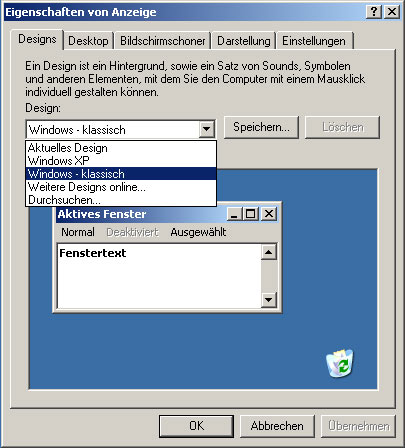The height and width of the screenshot is (448, 405).
Task: Pick Durchsuchen... from the list
Action: point(121,200)
